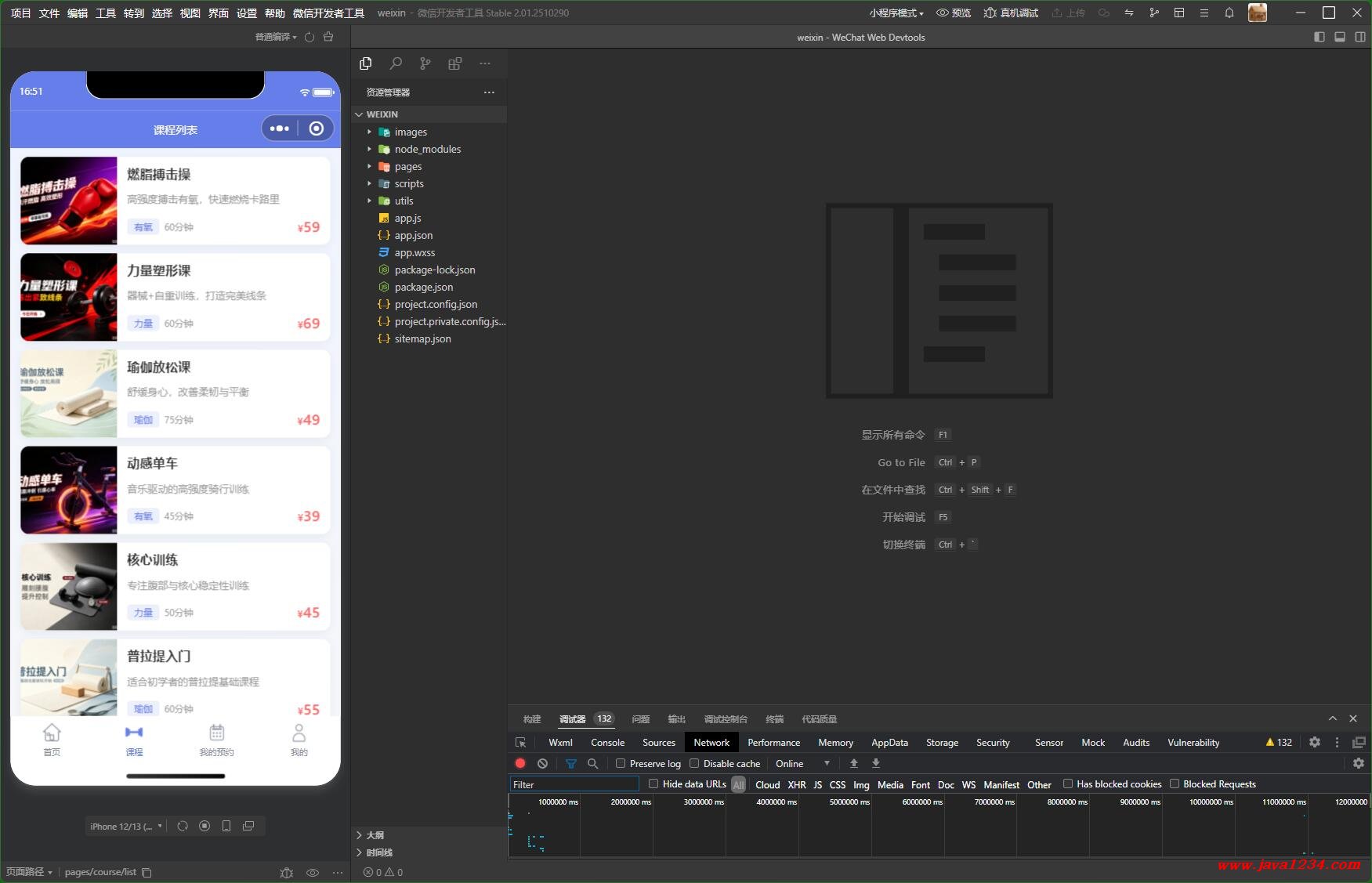Open the Online throttling dropdown
The image size is (1372, 883).
[802, 763]
